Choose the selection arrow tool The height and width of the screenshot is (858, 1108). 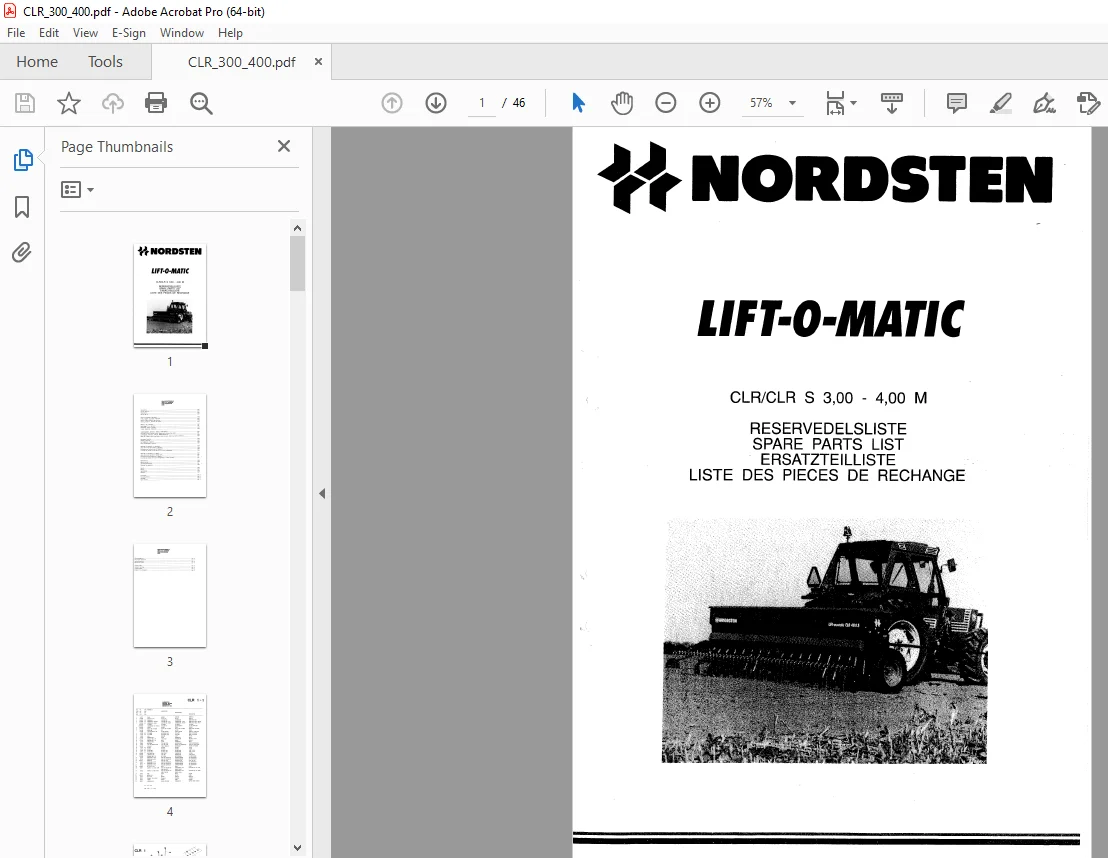(578, 103)
